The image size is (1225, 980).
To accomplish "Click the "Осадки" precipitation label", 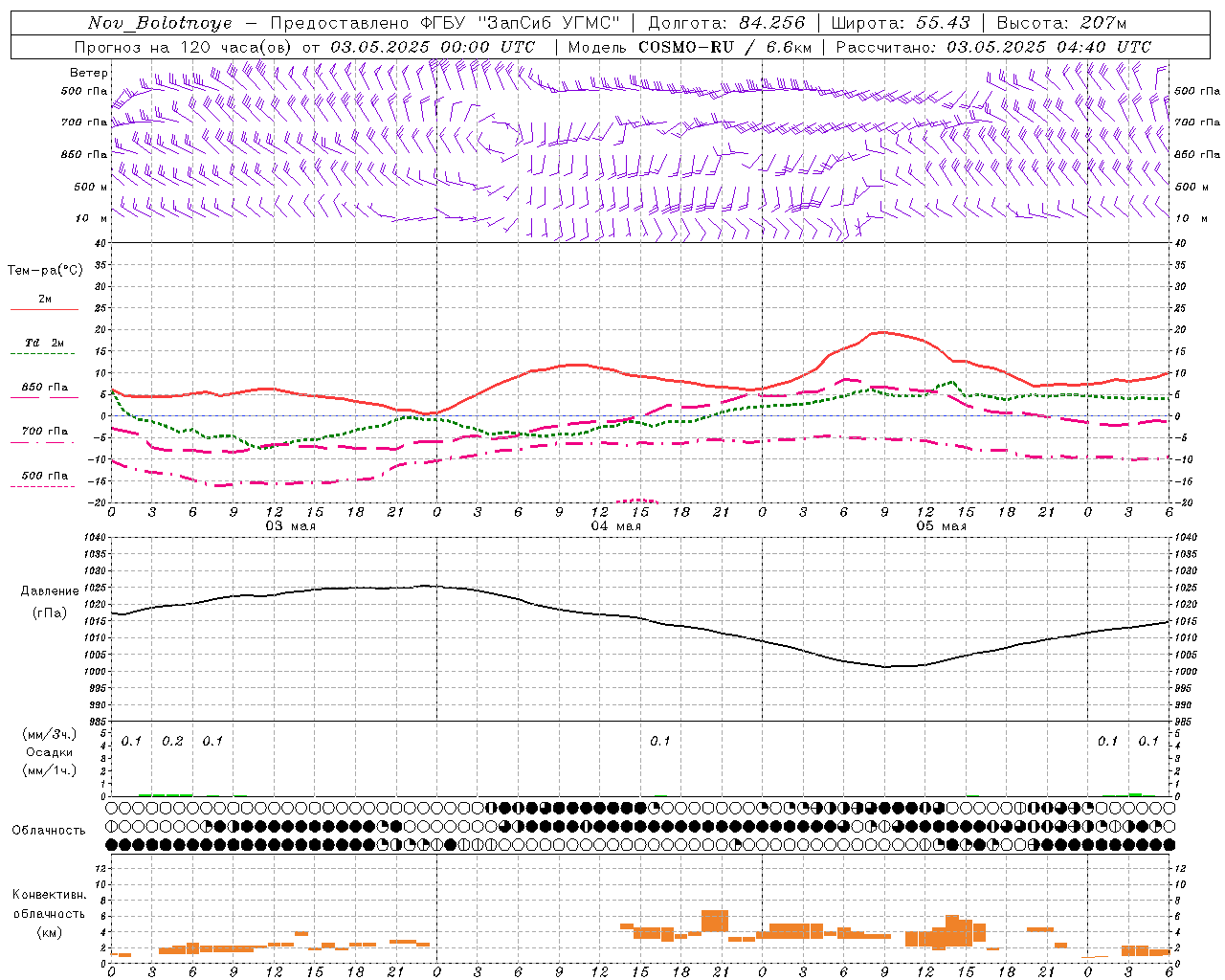I will [x=50, y=752].
